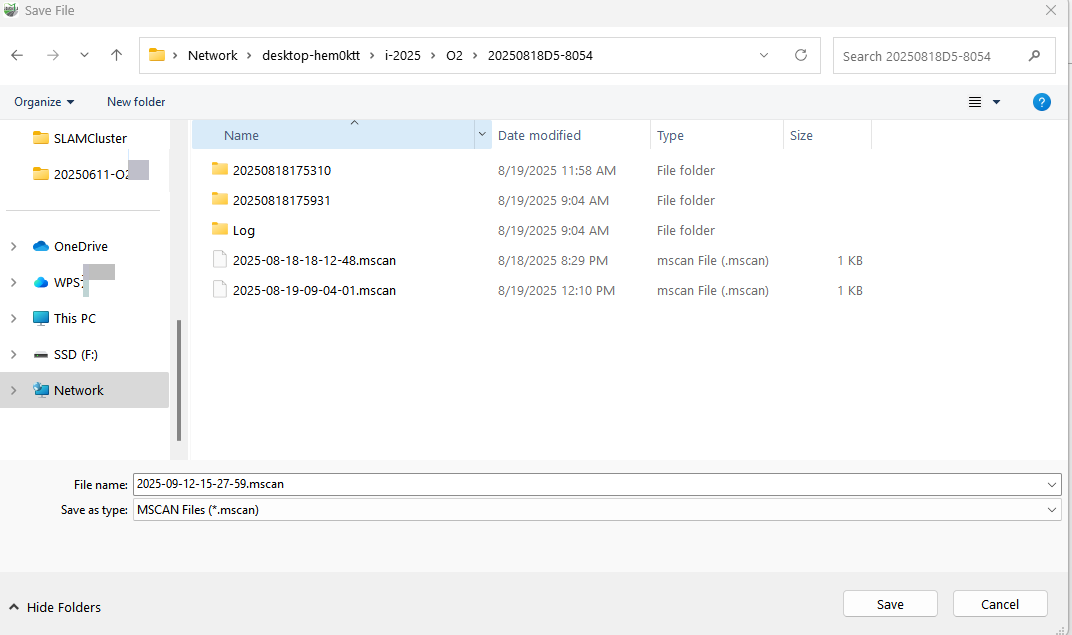Select file 2025-08-18-18-12-48.mscan
The height and width of the screenshot is (635, 1072).
(x=314, y=261)
